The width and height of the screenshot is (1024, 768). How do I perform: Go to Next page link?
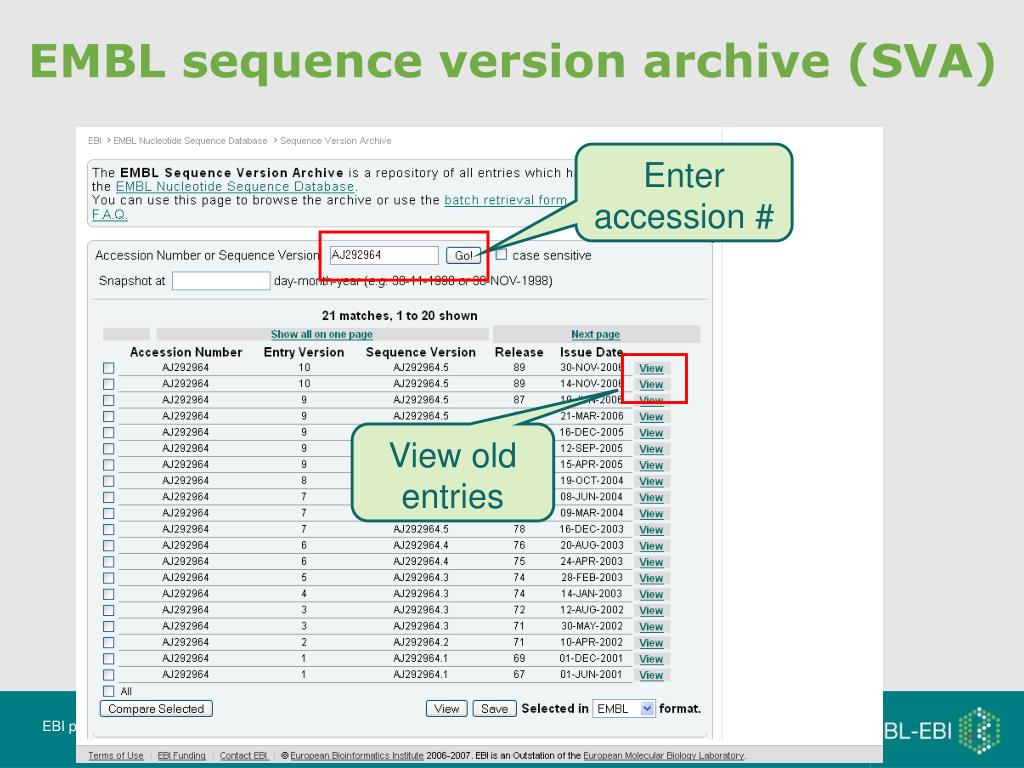595,334
